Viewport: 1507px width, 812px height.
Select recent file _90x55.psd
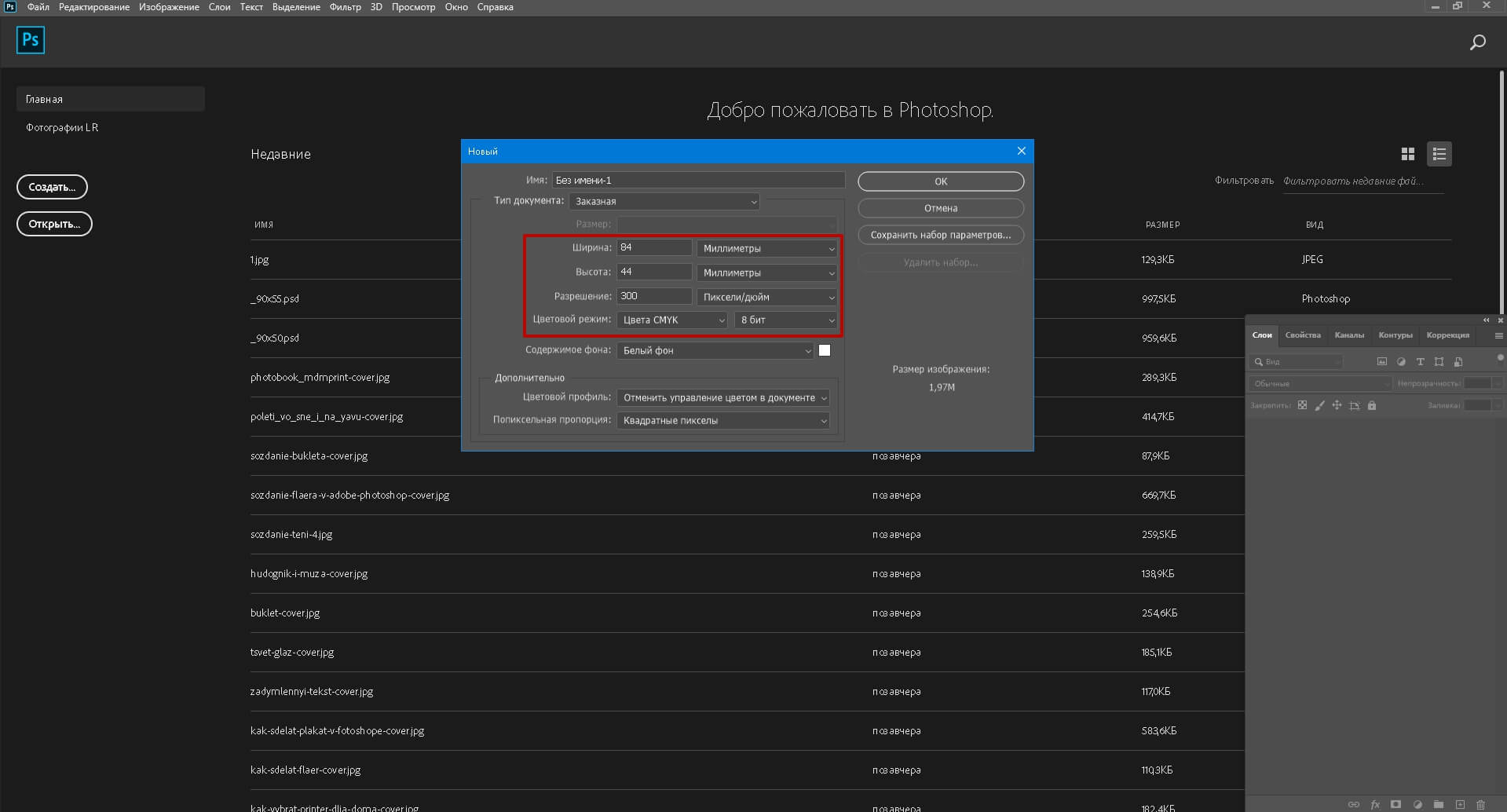tap(275, 299)
